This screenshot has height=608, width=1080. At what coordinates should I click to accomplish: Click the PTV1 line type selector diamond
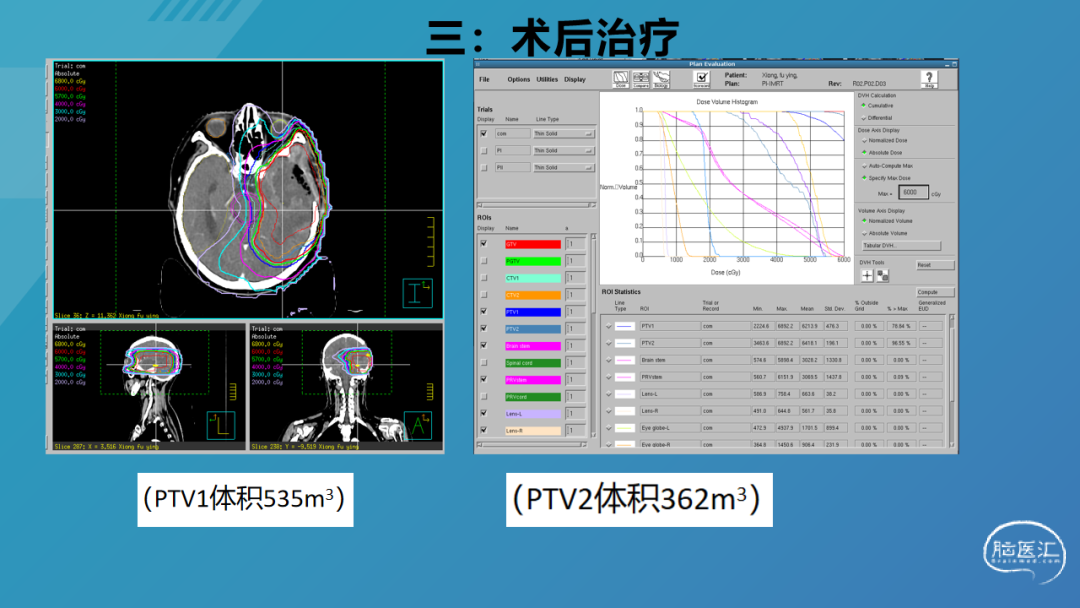(x=609, y=326)
